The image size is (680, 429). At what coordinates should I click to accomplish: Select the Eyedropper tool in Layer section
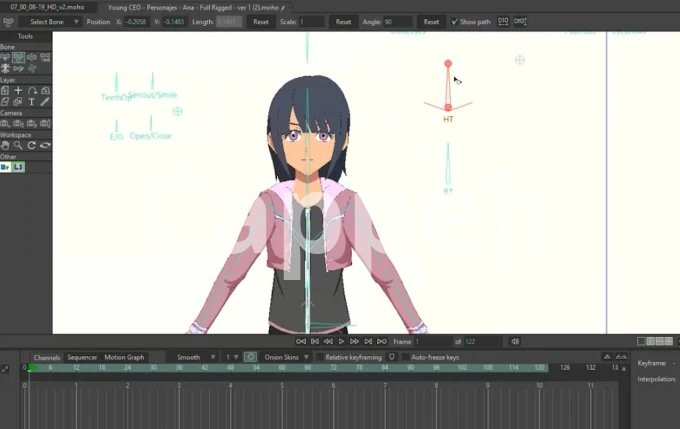[45, 101]
